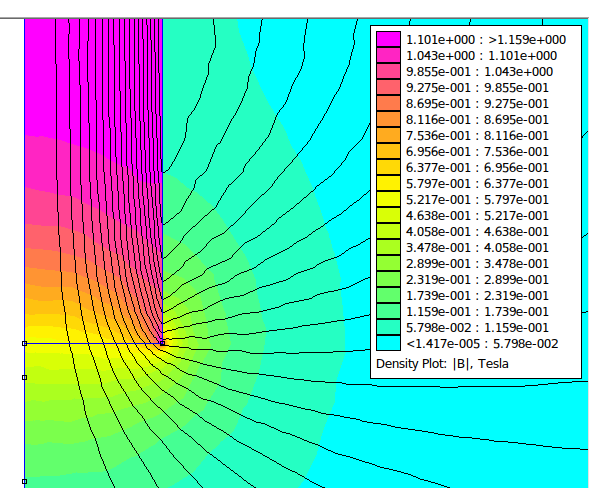This screenshot has height=488, width=590.
Task: Click the legend text '6.377e-001 : 6.956e-001'
Action: 477,167
